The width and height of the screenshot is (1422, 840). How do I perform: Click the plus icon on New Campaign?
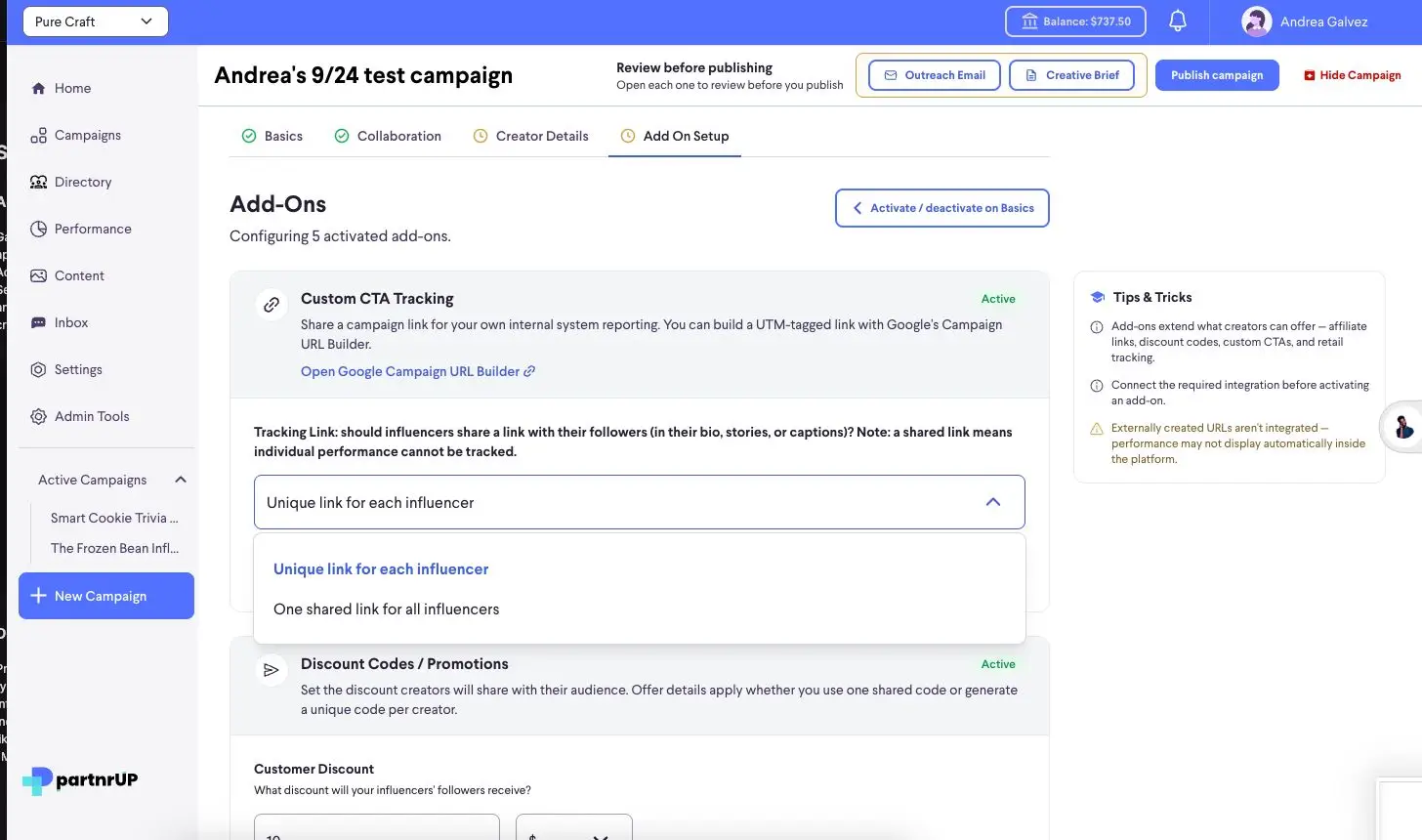click(38, 596)
